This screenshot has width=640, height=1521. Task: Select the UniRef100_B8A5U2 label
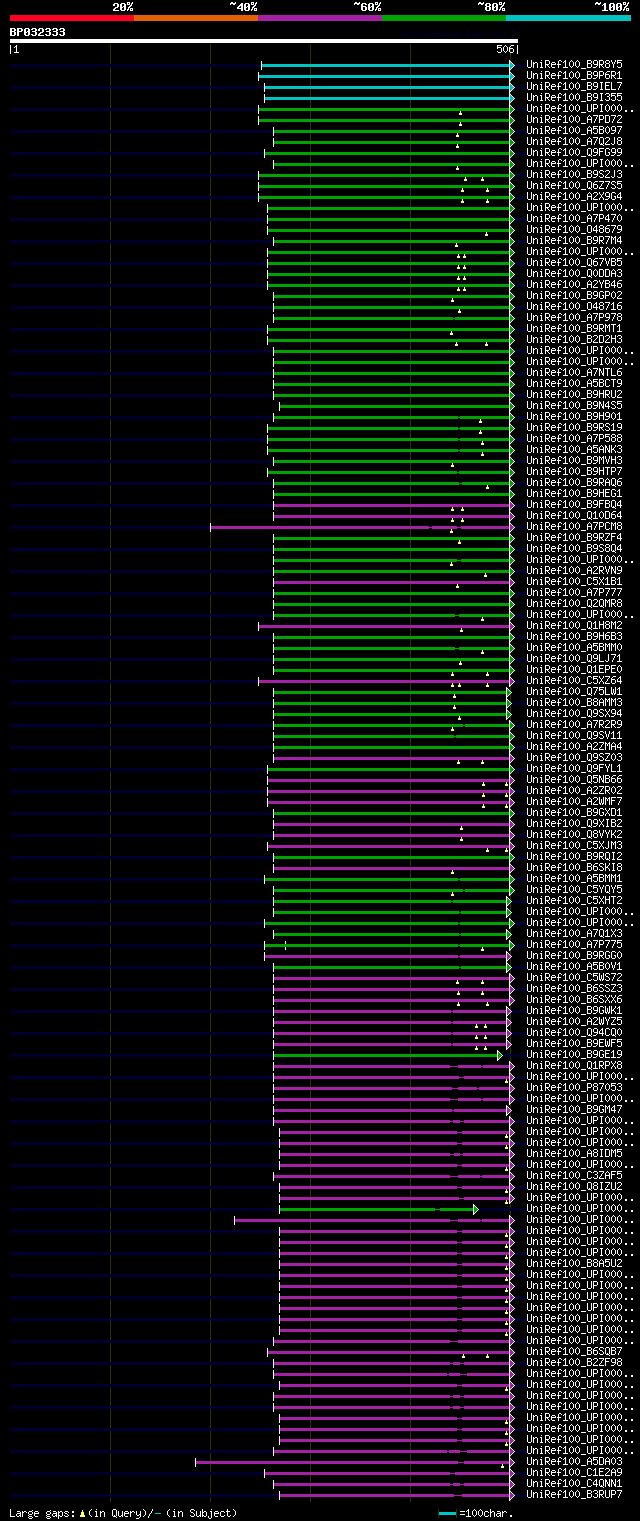pyautogui.click(x=574, y=1263)
